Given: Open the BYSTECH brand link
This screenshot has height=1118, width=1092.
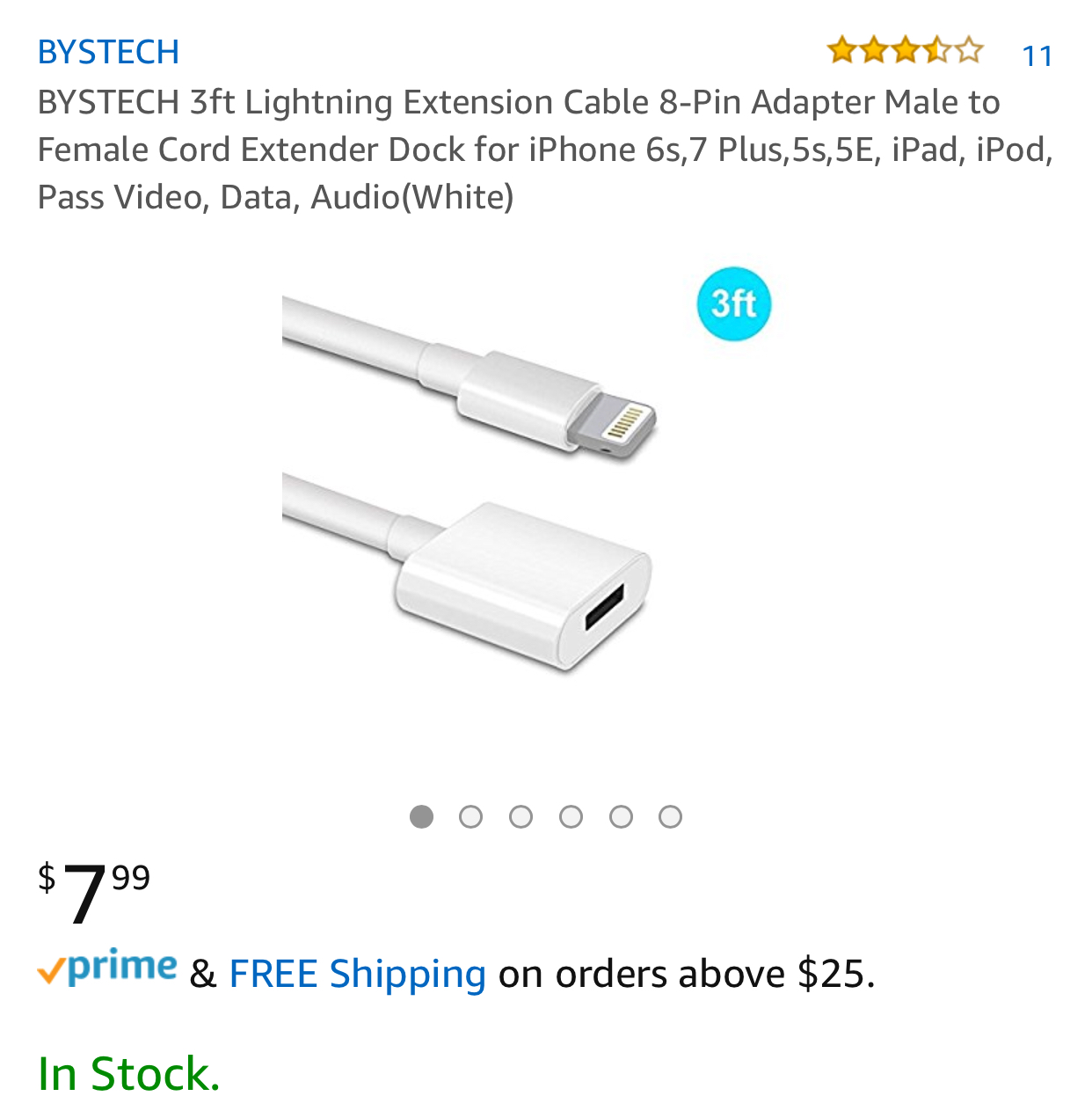Looking at the screenshot, I should click(108, 53).
